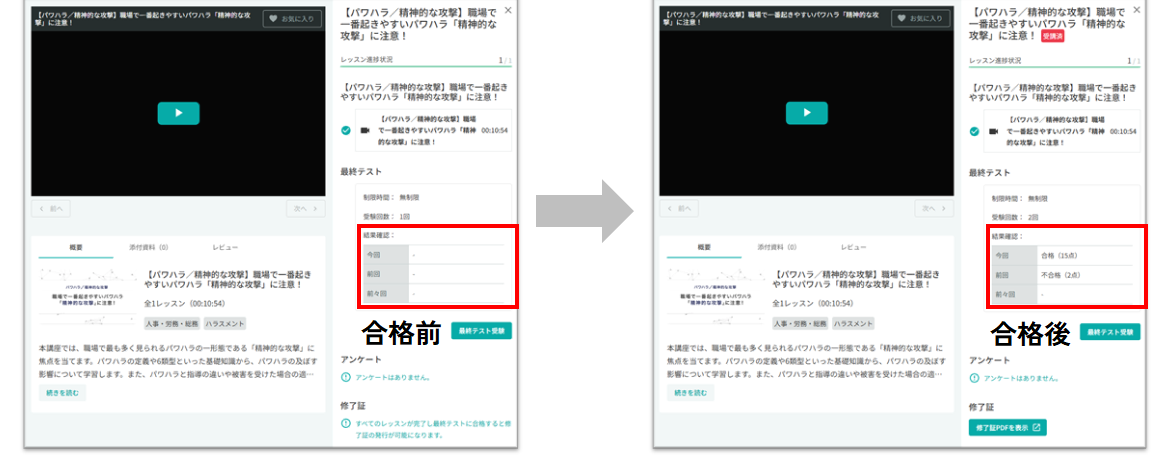Click 不合格（2点）result in right screenshot
The width and height of the screenshot is (1174, 472).
(1061, 275)
